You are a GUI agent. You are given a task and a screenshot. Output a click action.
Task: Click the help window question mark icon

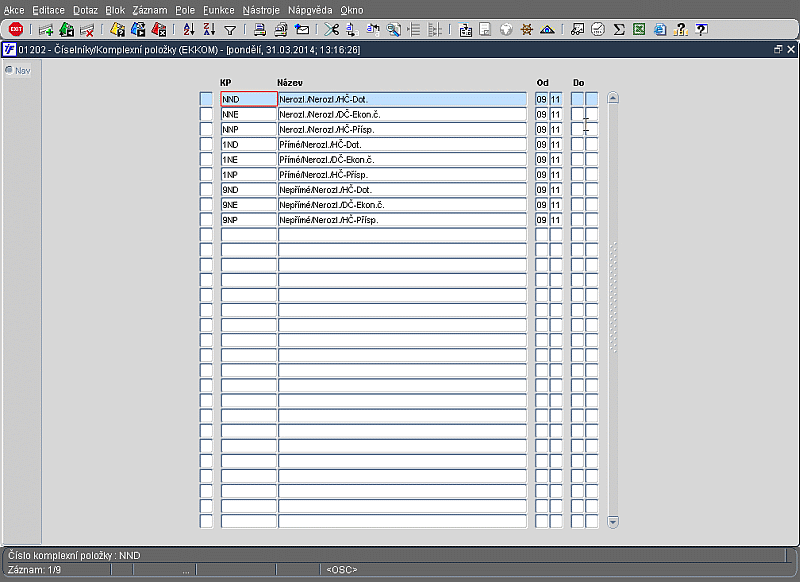coord(702,30)
